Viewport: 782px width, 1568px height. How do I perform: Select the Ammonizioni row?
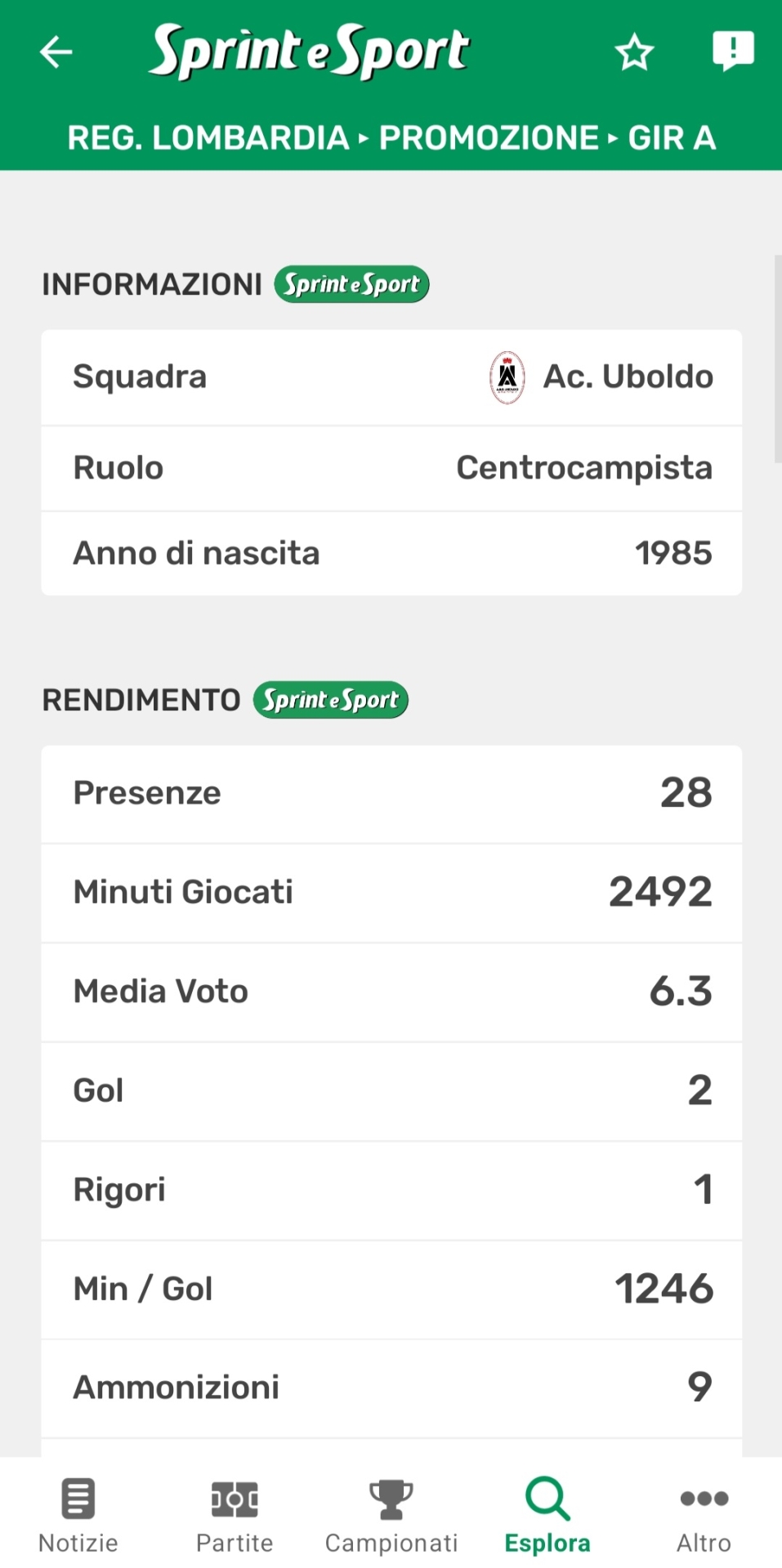pyautogui.click(x=391, y=1388)
